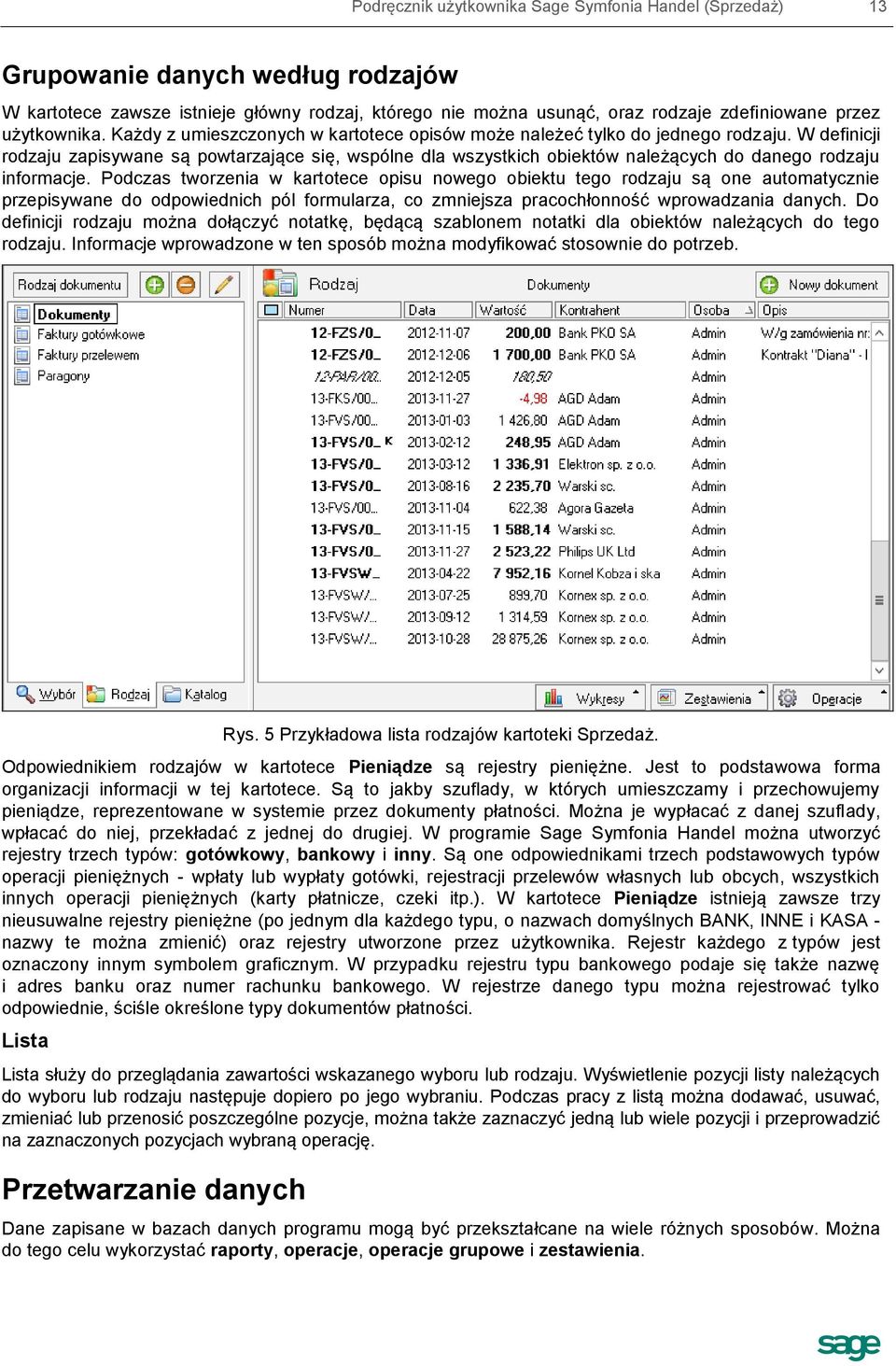The width and height of the screenshot is (896, 1366).
Task: Select the Elektron sp. z o.o. row
Action: click(x=566, y=464)
